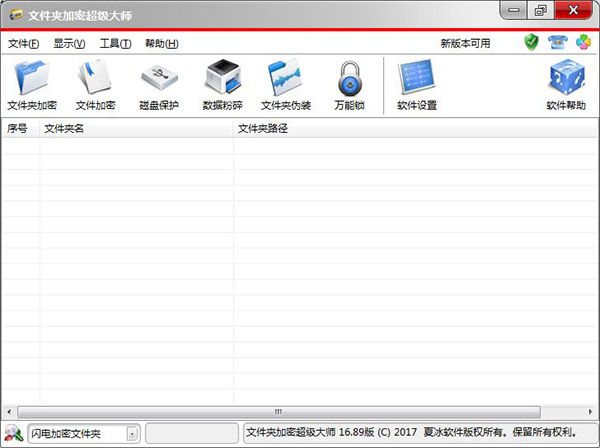Open the 文件(F) menu
This screenshot has width=600, height=448.
[23, 44]
